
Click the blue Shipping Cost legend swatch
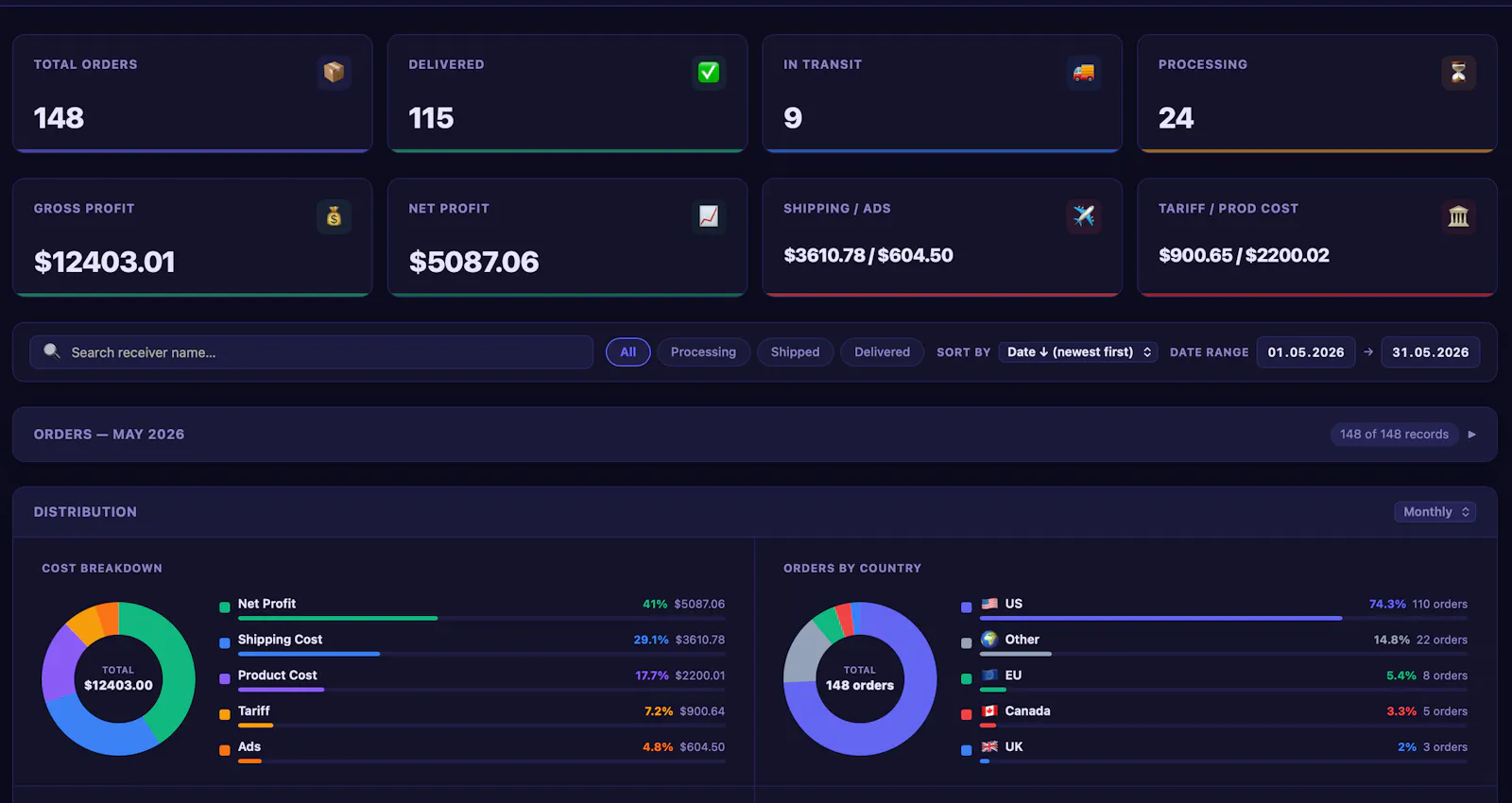pos(225,643)
